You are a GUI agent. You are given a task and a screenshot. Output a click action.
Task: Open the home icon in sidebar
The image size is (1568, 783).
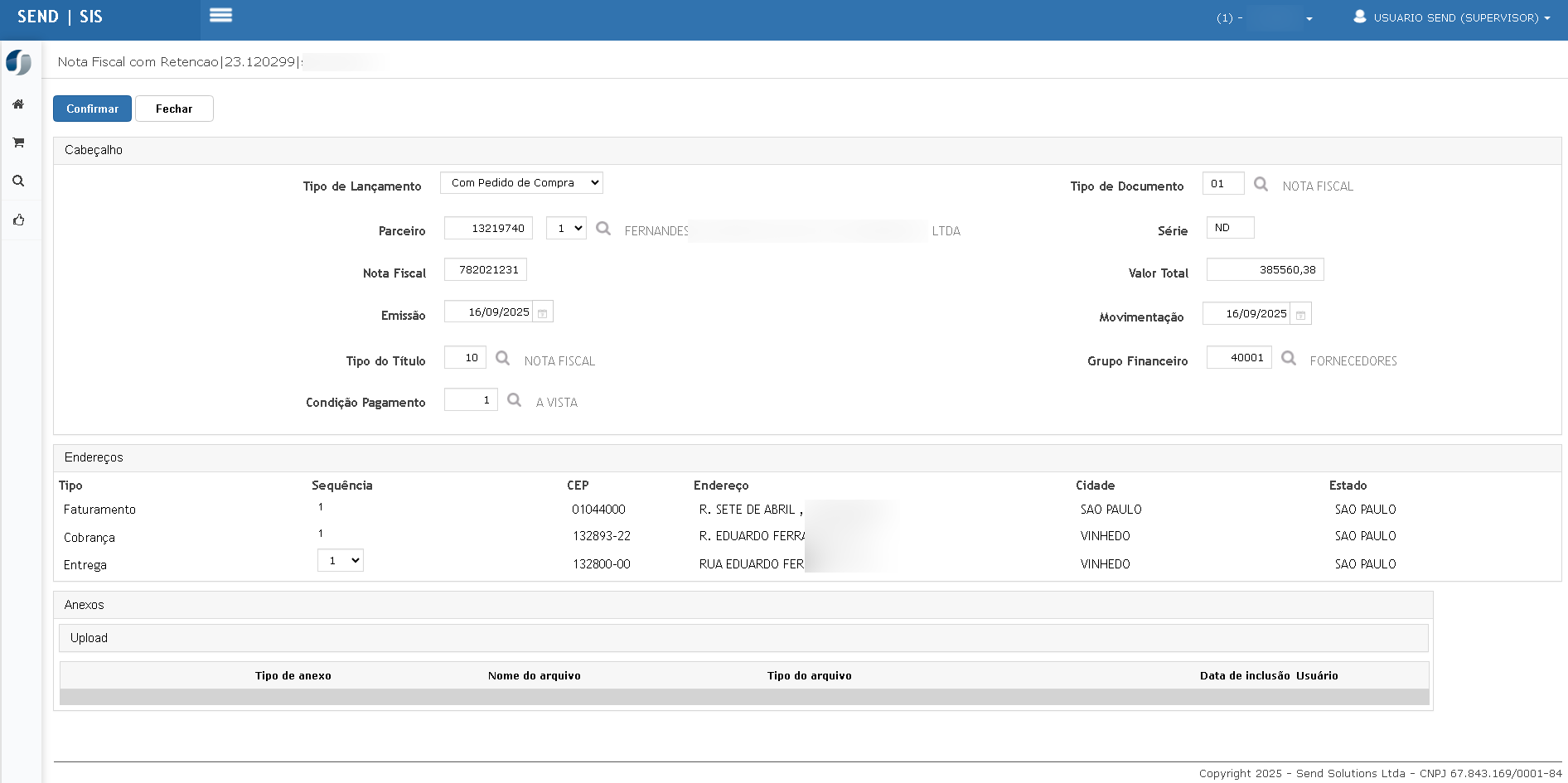18,104
